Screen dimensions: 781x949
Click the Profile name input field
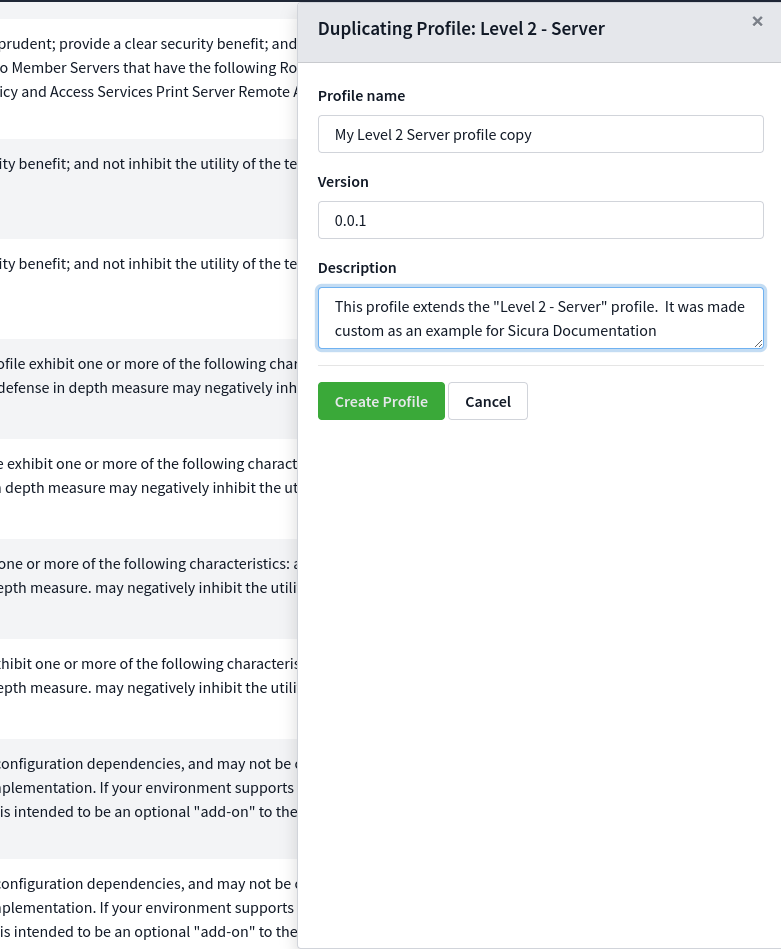(540, 134)
